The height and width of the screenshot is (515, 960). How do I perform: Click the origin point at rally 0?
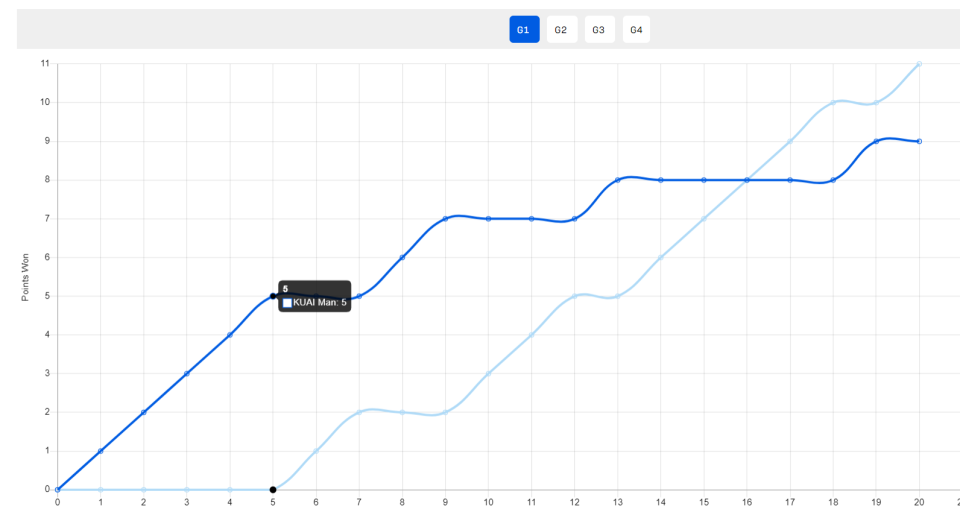(58, 490)
